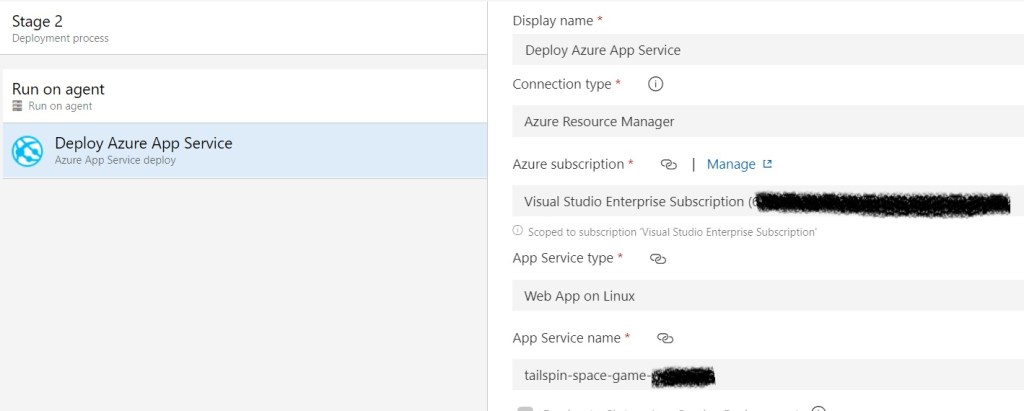Viewport: 1024px width, 411px height.
Task: Click into the Display name field
Action: click(x=767, y=50)
